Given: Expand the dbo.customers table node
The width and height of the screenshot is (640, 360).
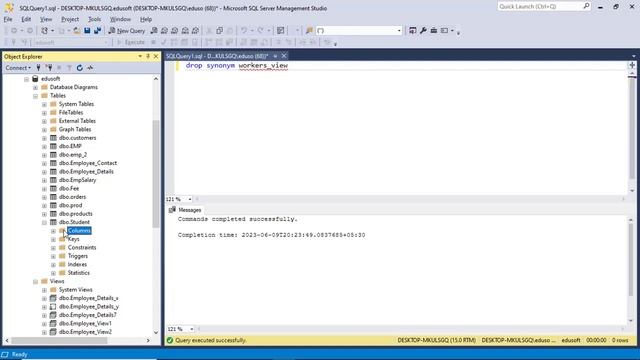Looking at the screenshot, I should point(44,138).
